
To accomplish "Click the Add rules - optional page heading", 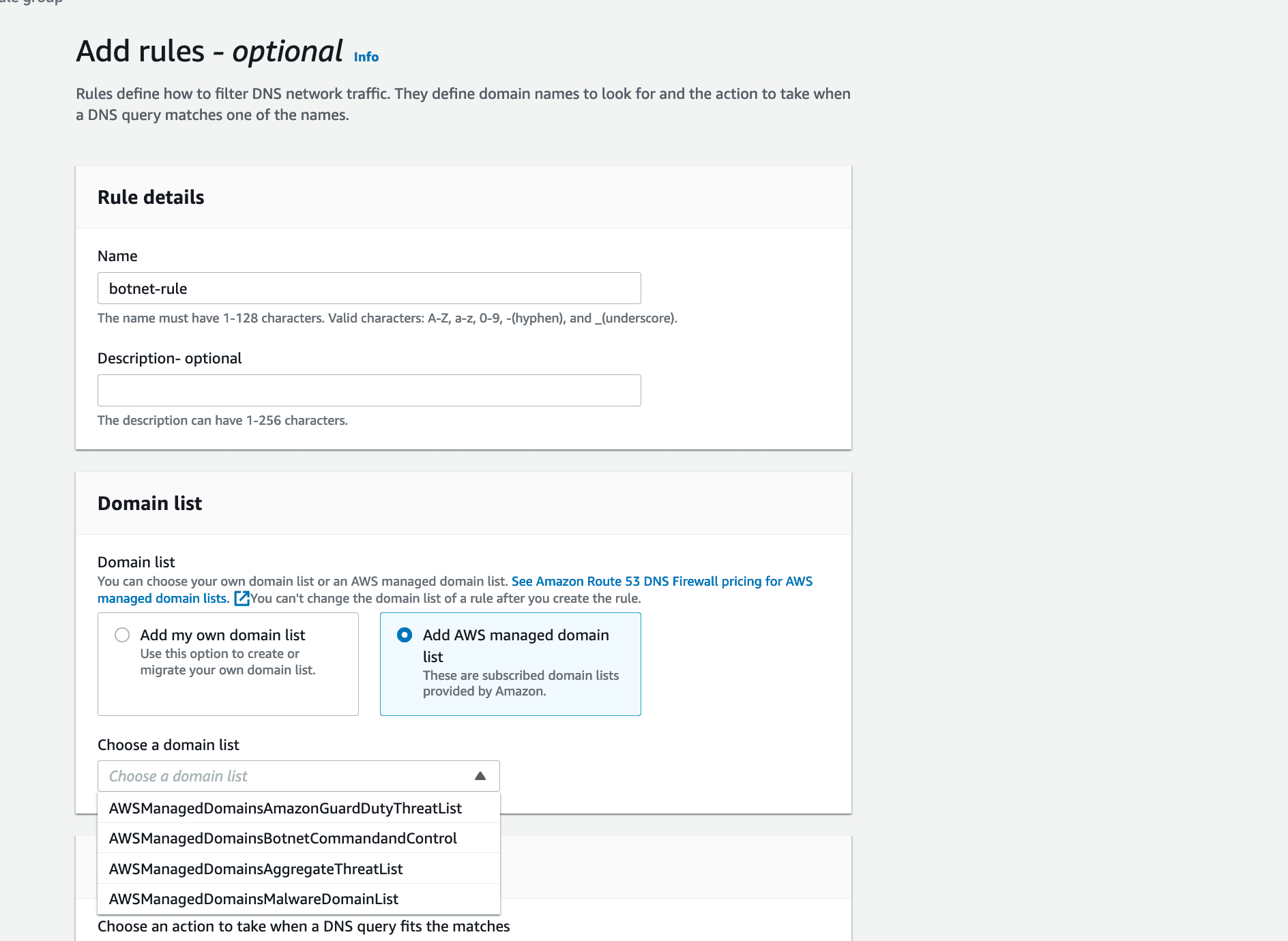I will click(x=209, y=51).
